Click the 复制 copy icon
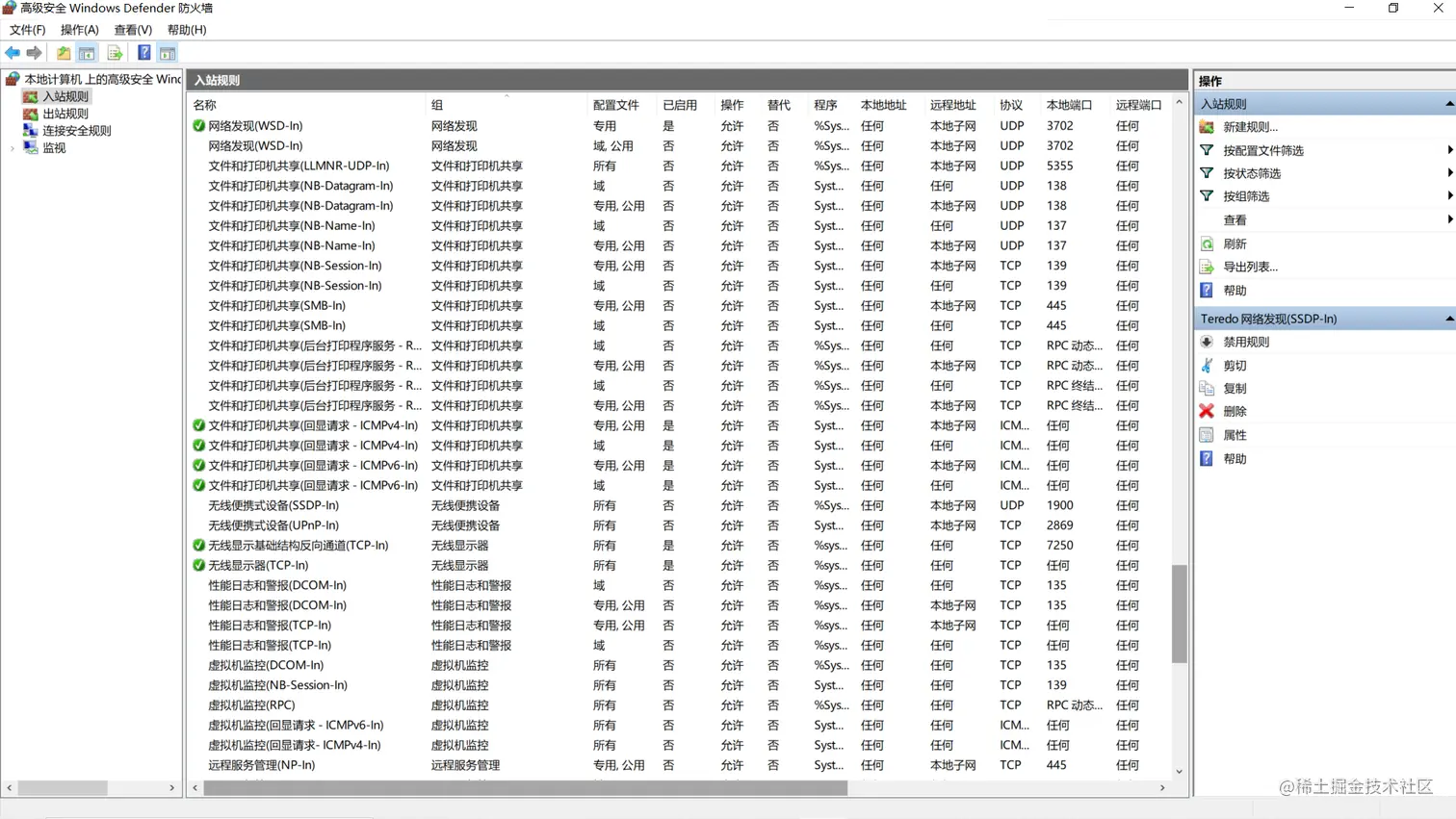The height and width of the screenshot is (819, 1456). click(1207, 389)
